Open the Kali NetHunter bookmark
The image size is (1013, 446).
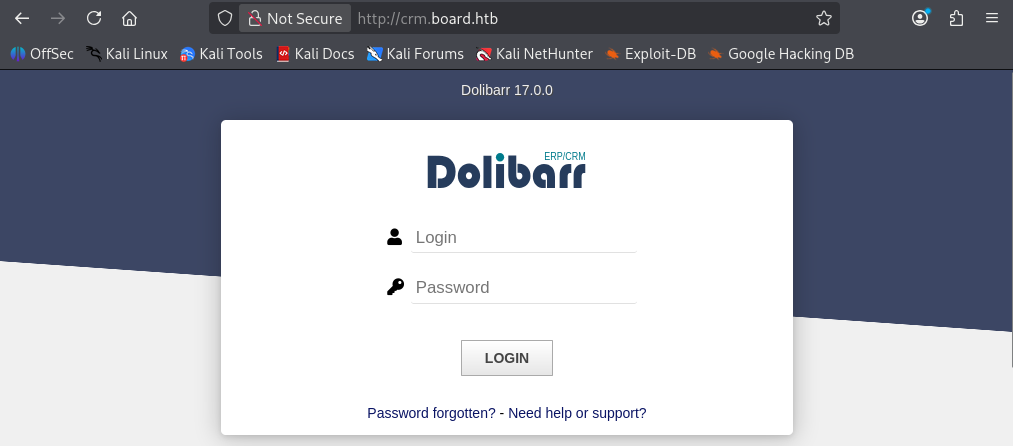(534, 54)
